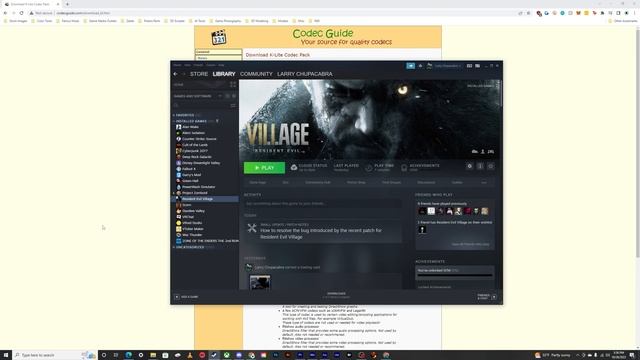Open Steam notifications bell icon
The height and width of the screenshot is (360, 640).
coord(420,66)
